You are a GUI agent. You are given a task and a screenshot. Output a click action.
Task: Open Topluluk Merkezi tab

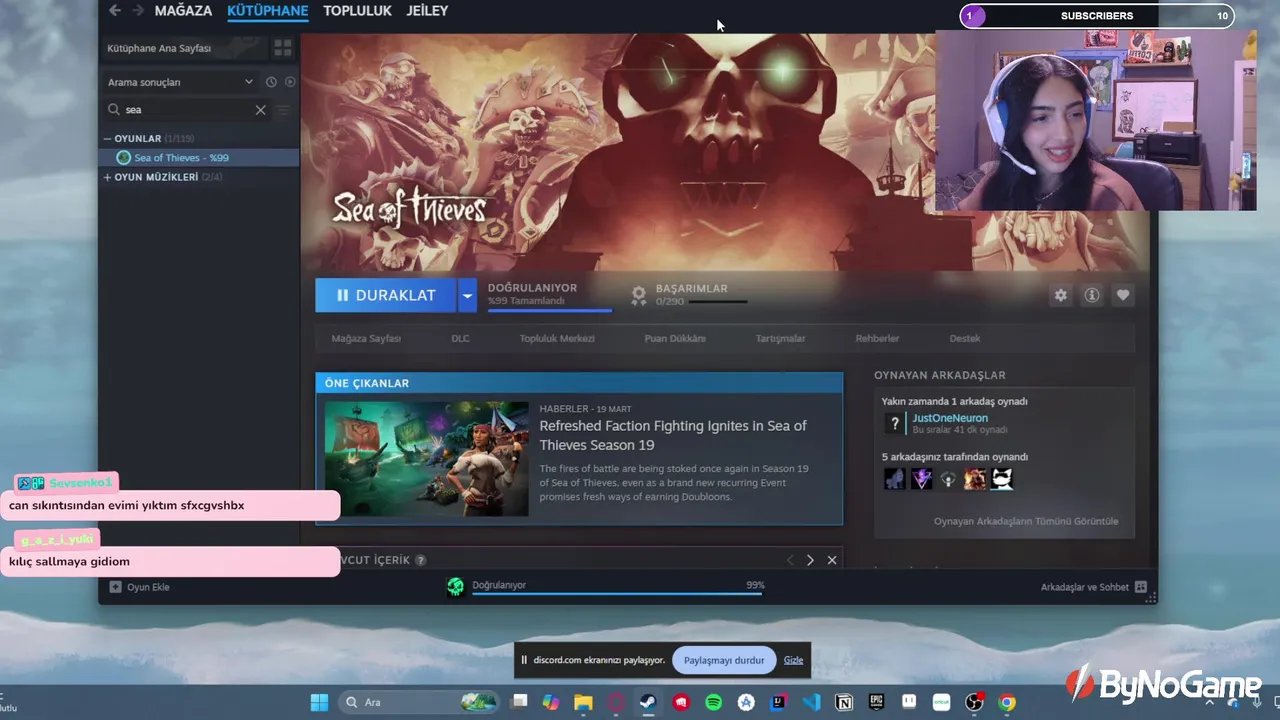[x=557, y=339]
